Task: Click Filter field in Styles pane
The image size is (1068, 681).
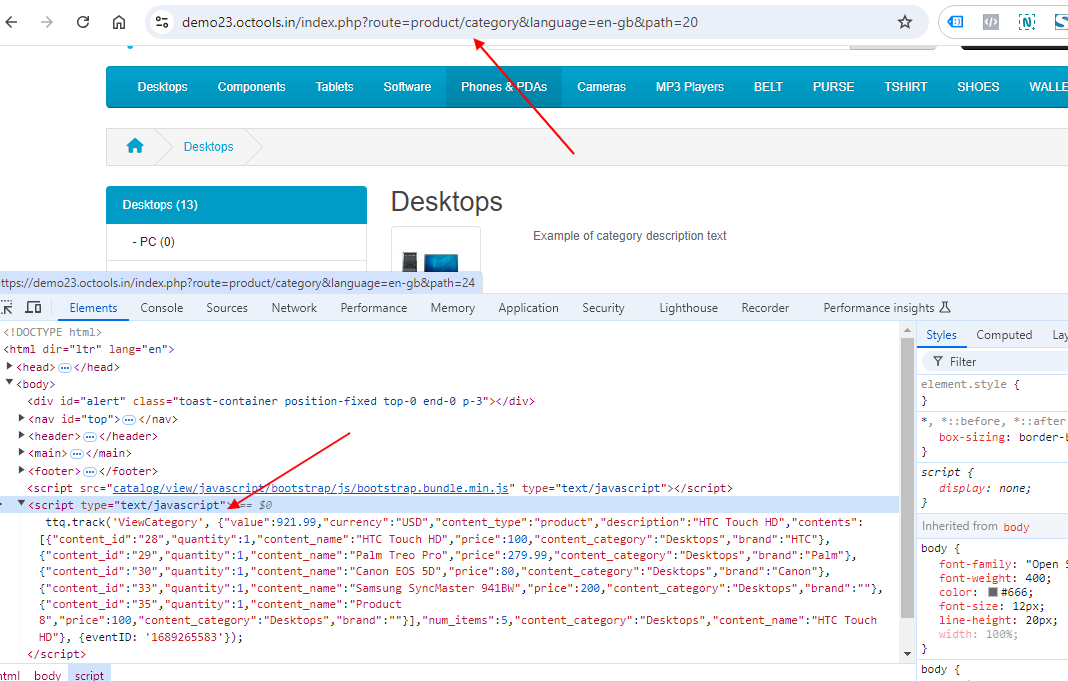Action: point(995,362)
